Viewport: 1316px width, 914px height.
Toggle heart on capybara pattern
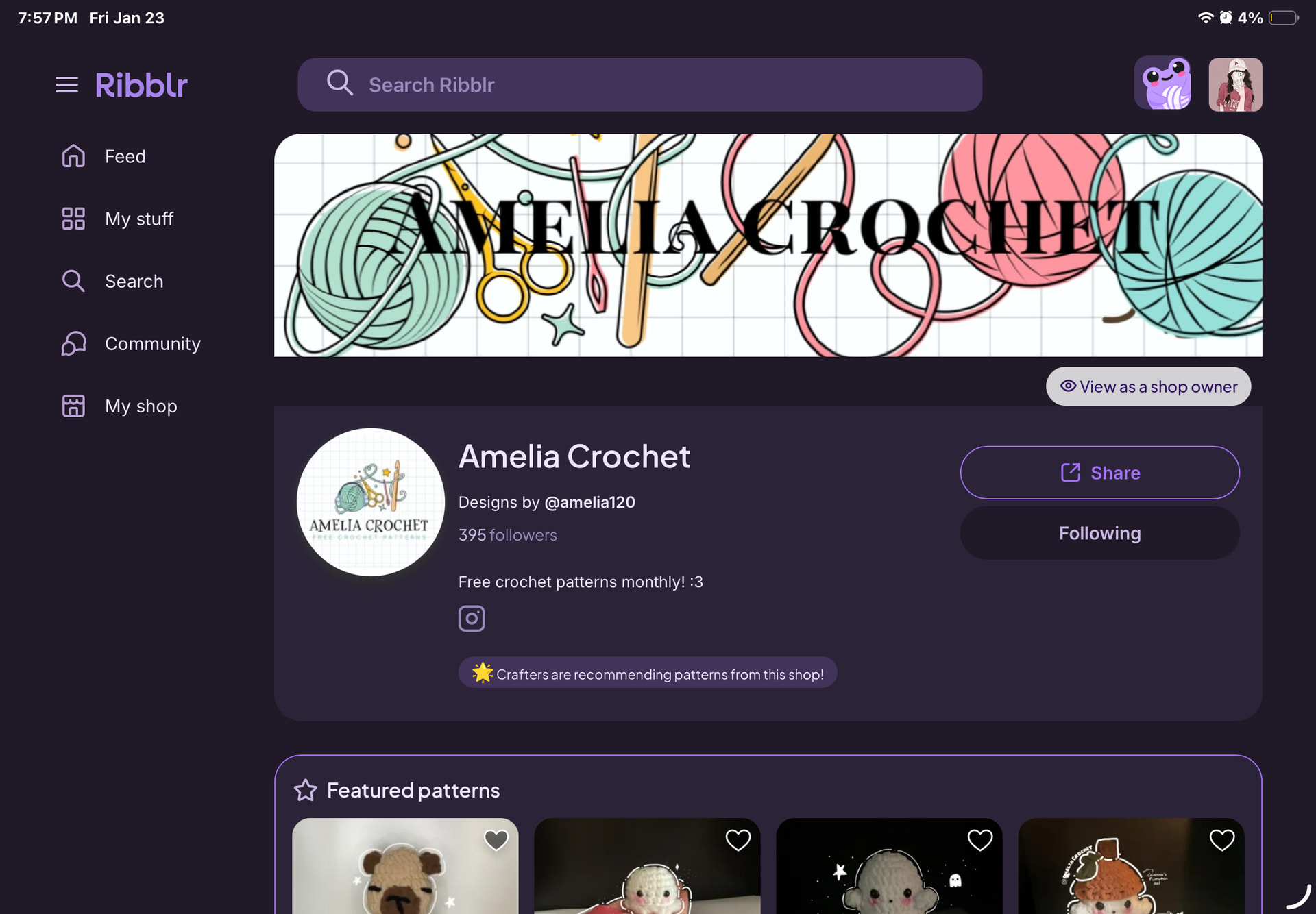pyautogui.click(x=496, y=839)
